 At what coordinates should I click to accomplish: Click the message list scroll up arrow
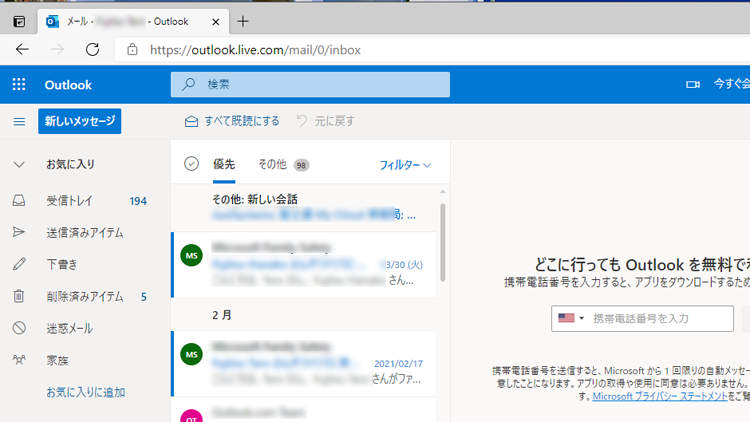[x=442, y=192]
